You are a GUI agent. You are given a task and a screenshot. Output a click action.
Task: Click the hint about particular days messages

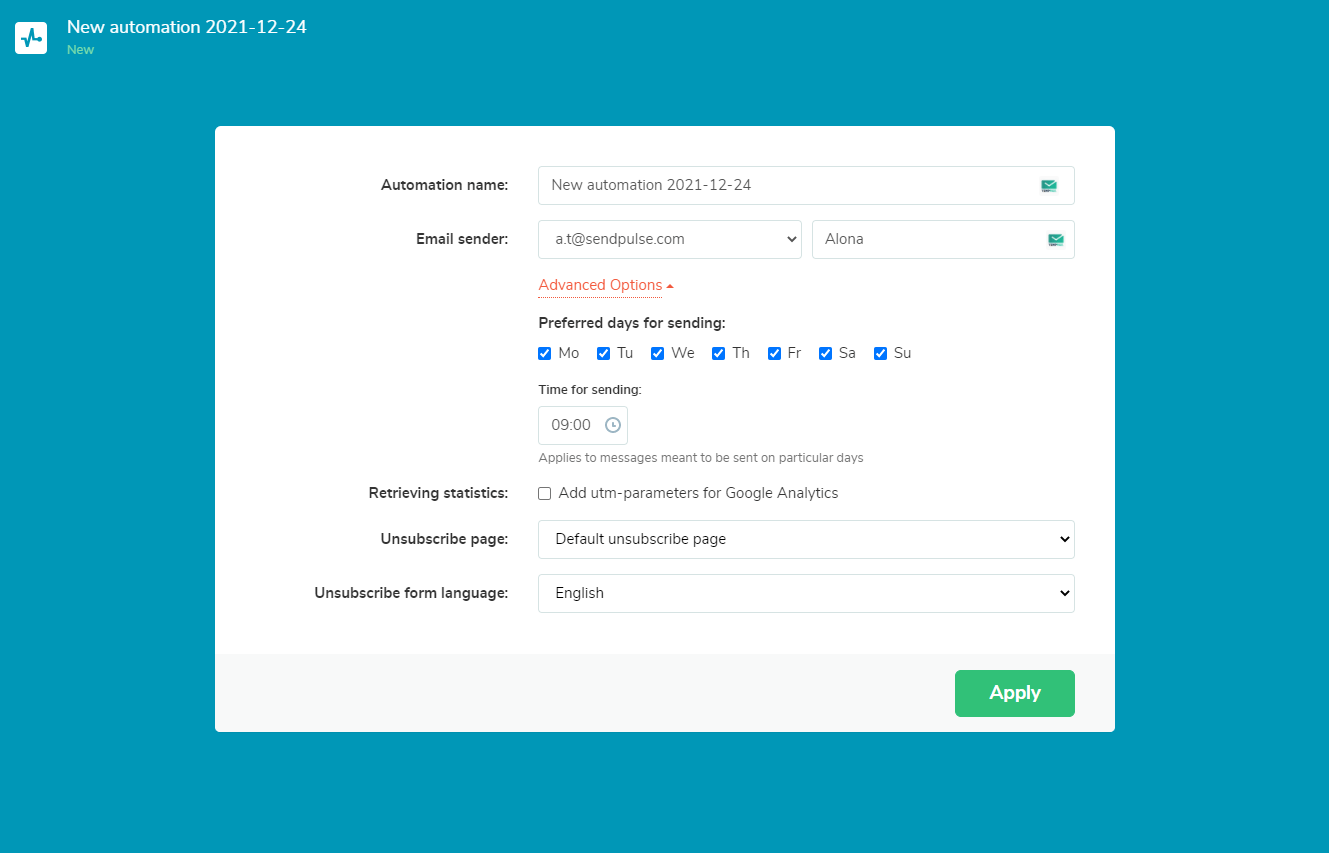pyautogui.click(x=701, y=458)
